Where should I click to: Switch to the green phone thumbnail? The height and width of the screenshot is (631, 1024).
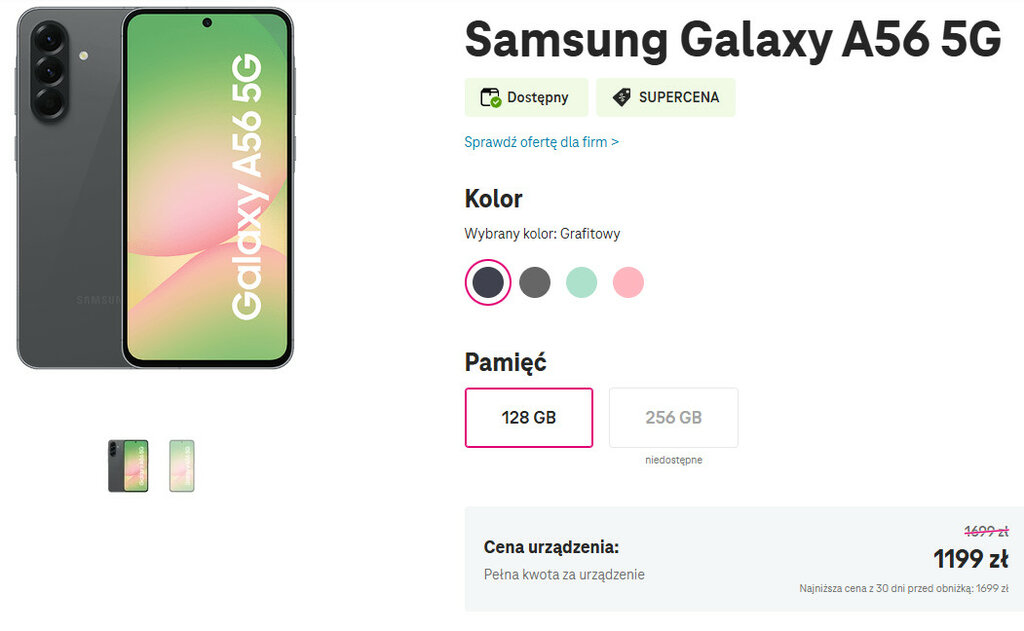tap(182, 466)
